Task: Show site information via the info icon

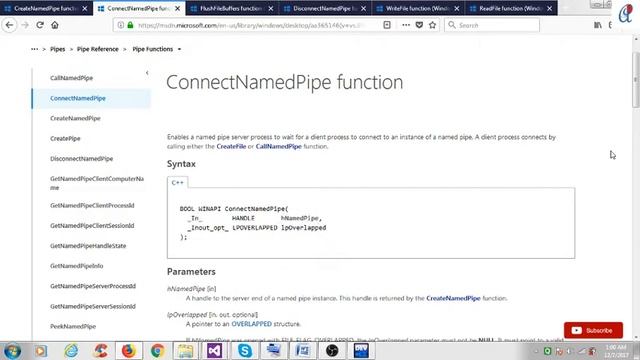Action: tap(121, 25)
